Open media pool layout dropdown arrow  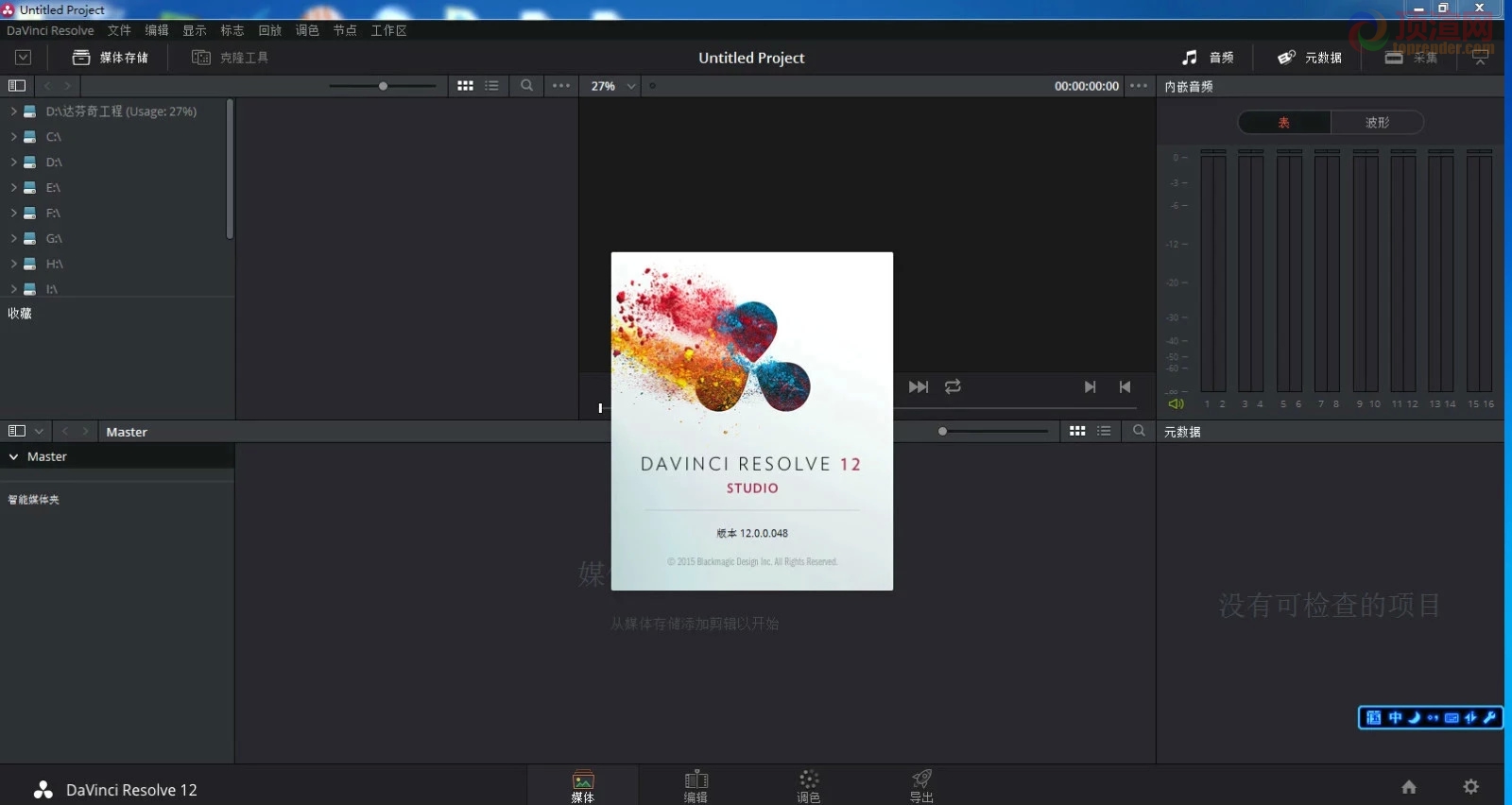pyautogui.click(x=39, y=431)
